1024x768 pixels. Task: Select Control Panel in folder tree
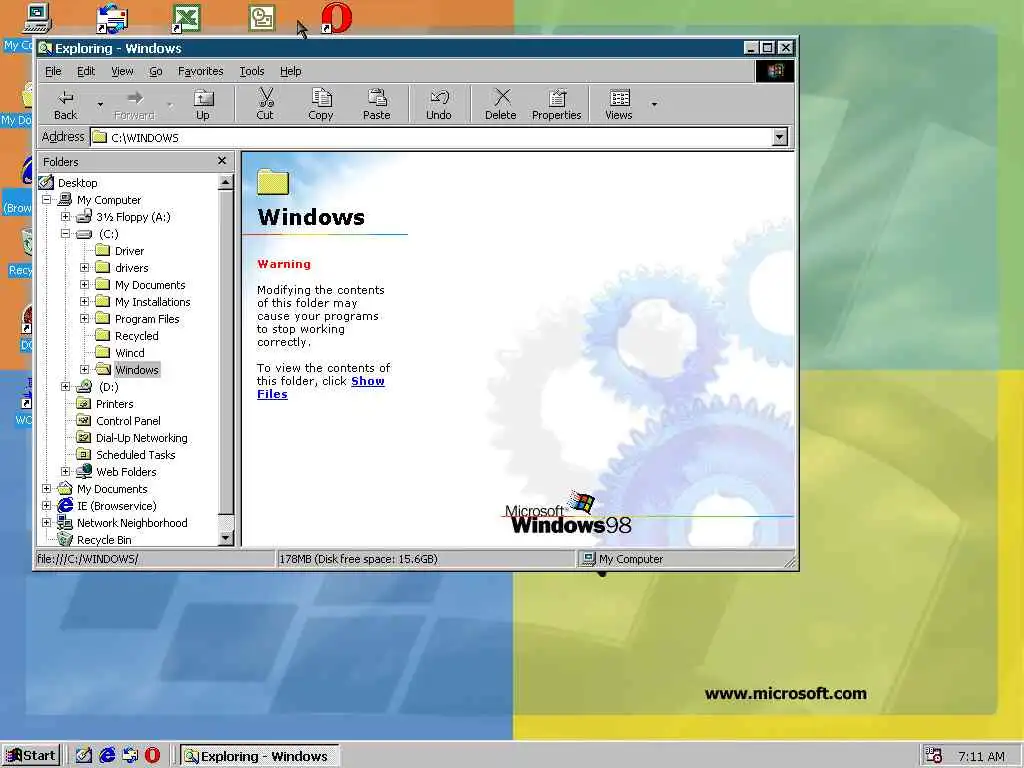coord(128,421)
